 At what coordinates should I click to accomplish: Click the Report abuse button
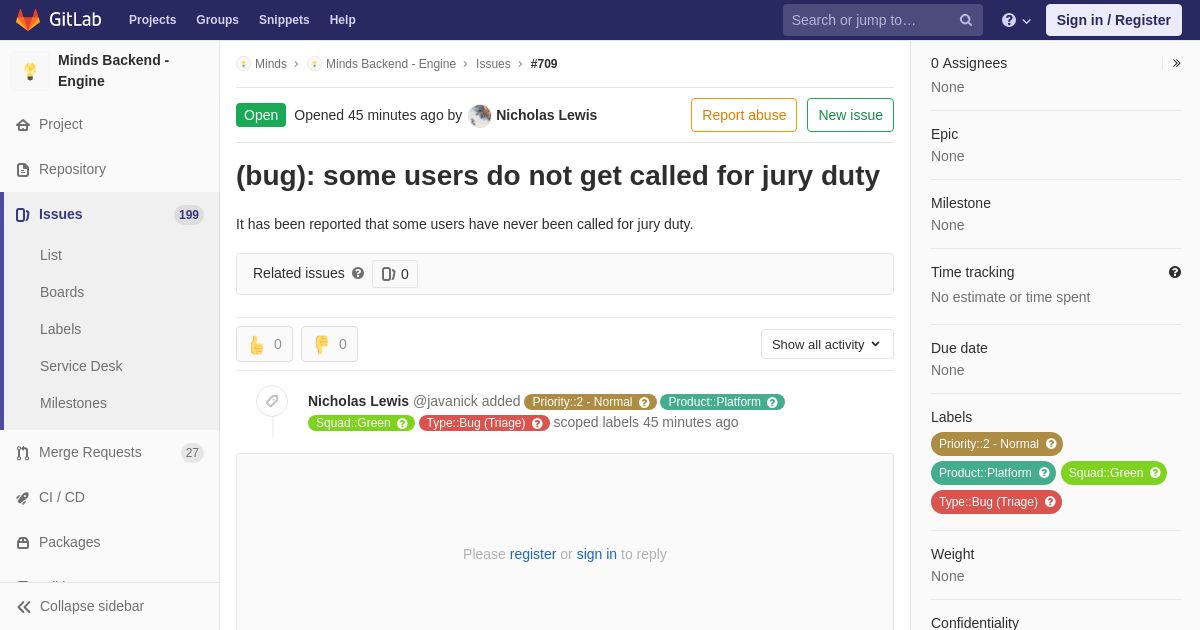click(x=744, y=115)
